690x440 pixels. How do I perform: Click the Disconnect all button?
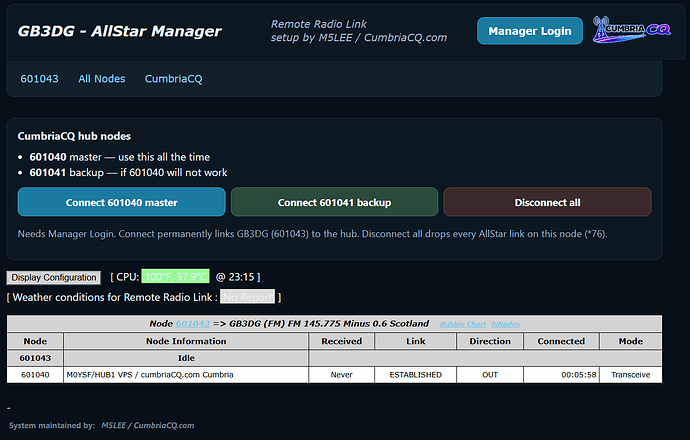coord(547,202)
